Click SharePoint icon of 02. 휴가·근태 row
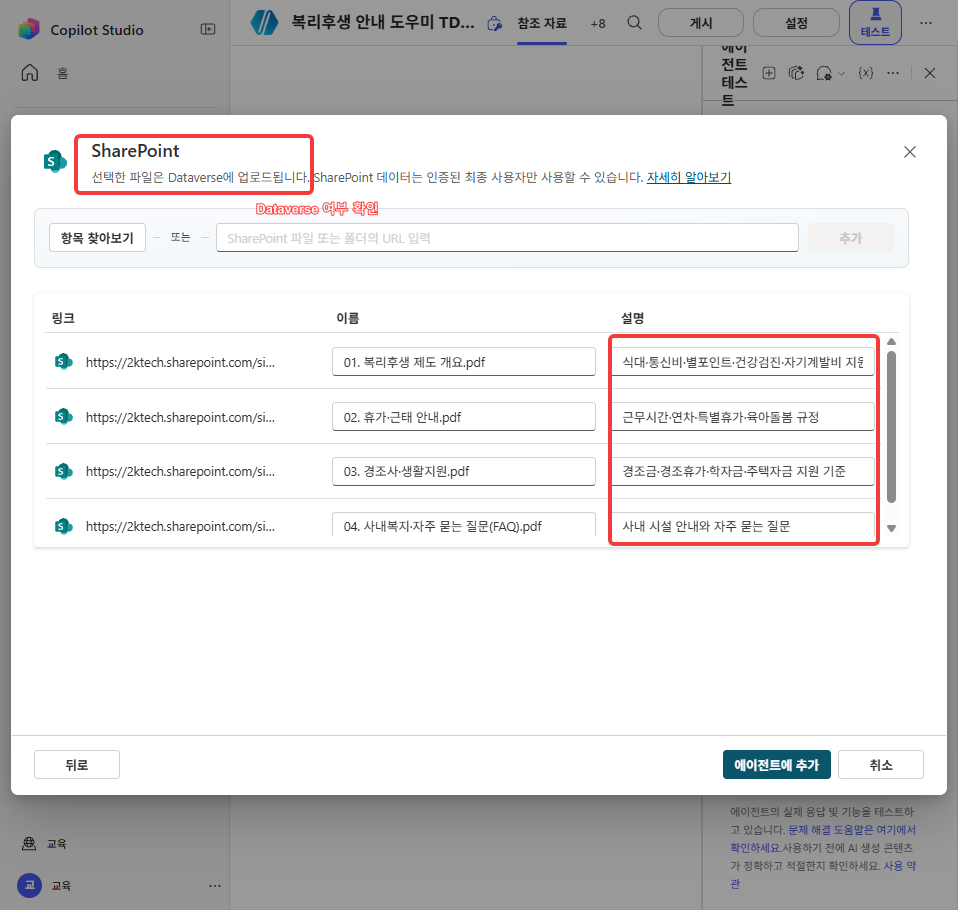This screenshot has height=910, width=958. (64, 416)
